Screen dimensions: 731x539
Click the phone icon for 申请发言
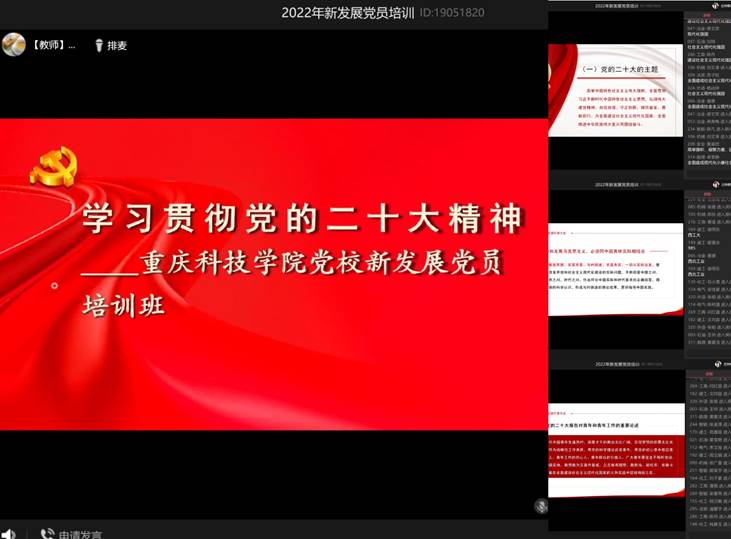[47, 534]
